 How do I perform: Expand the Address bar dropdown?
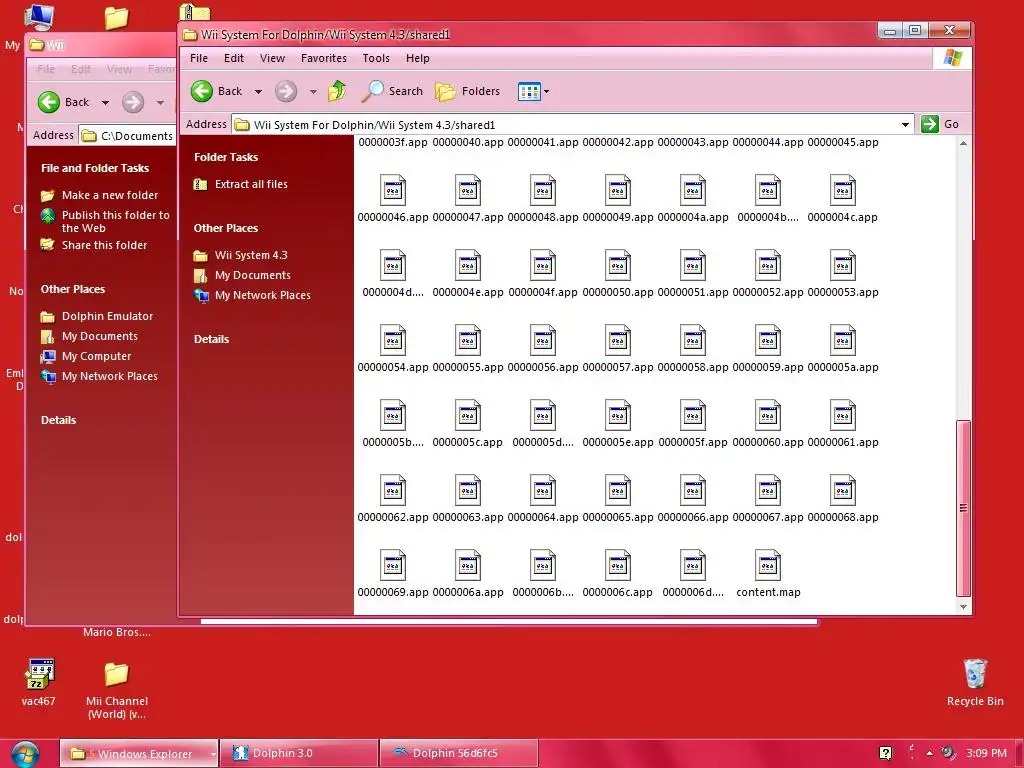905,124
